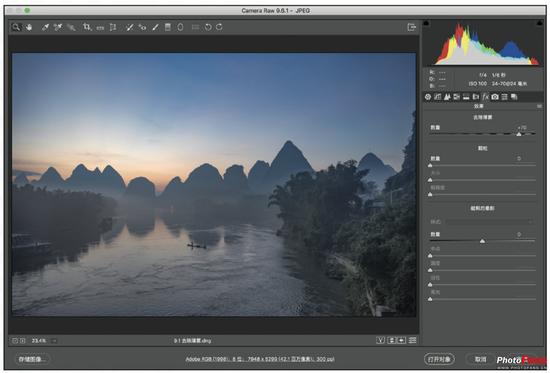The height and width of the screenshot is (373, 550).
Task: Click the Grain amount slider handle
Action: coord(430,165)
